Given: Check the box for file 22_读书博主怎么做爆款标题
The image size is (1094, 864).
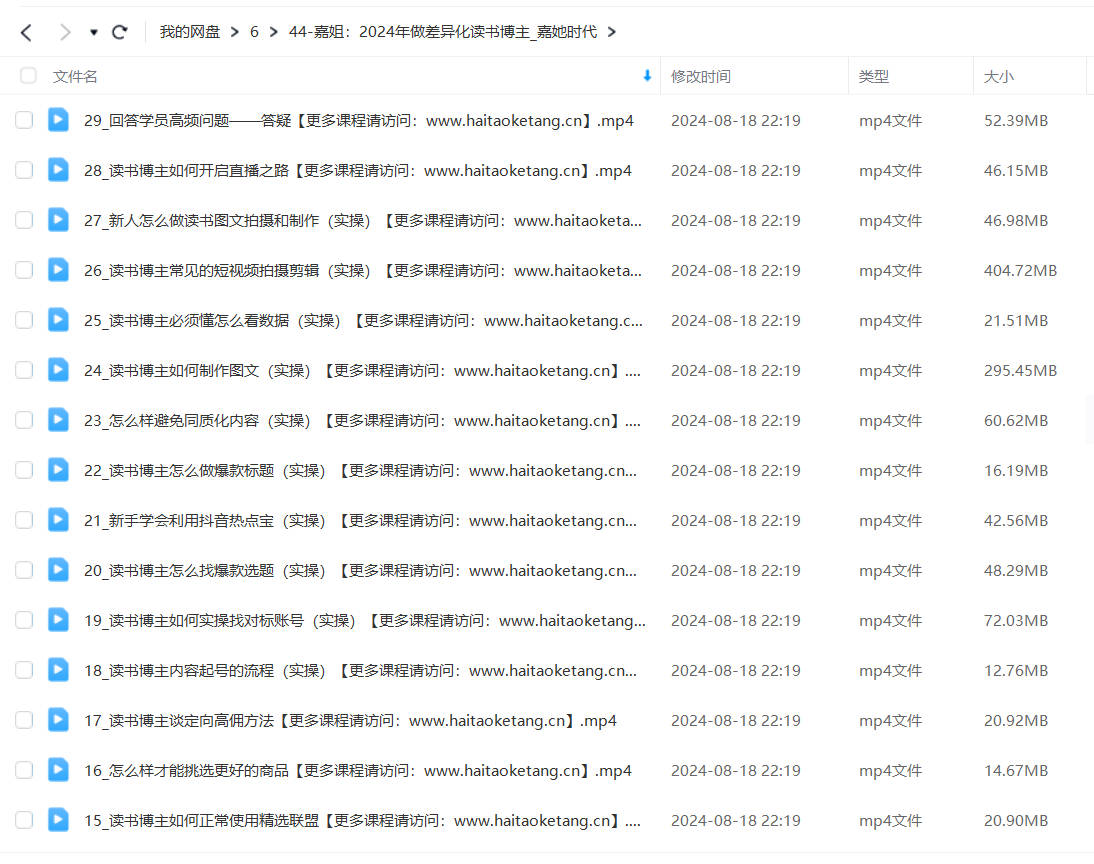Looking at the screenshot, I should pyautogui.click(x=24, y=470).
